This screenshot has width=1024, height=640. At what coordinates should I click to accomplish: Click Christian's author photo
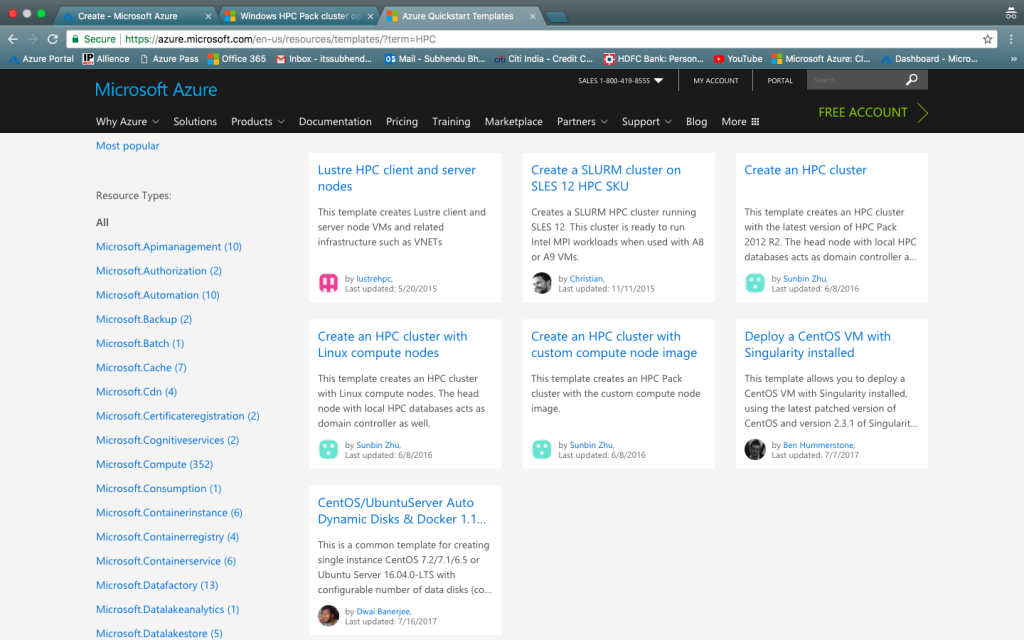pos(541,283)
